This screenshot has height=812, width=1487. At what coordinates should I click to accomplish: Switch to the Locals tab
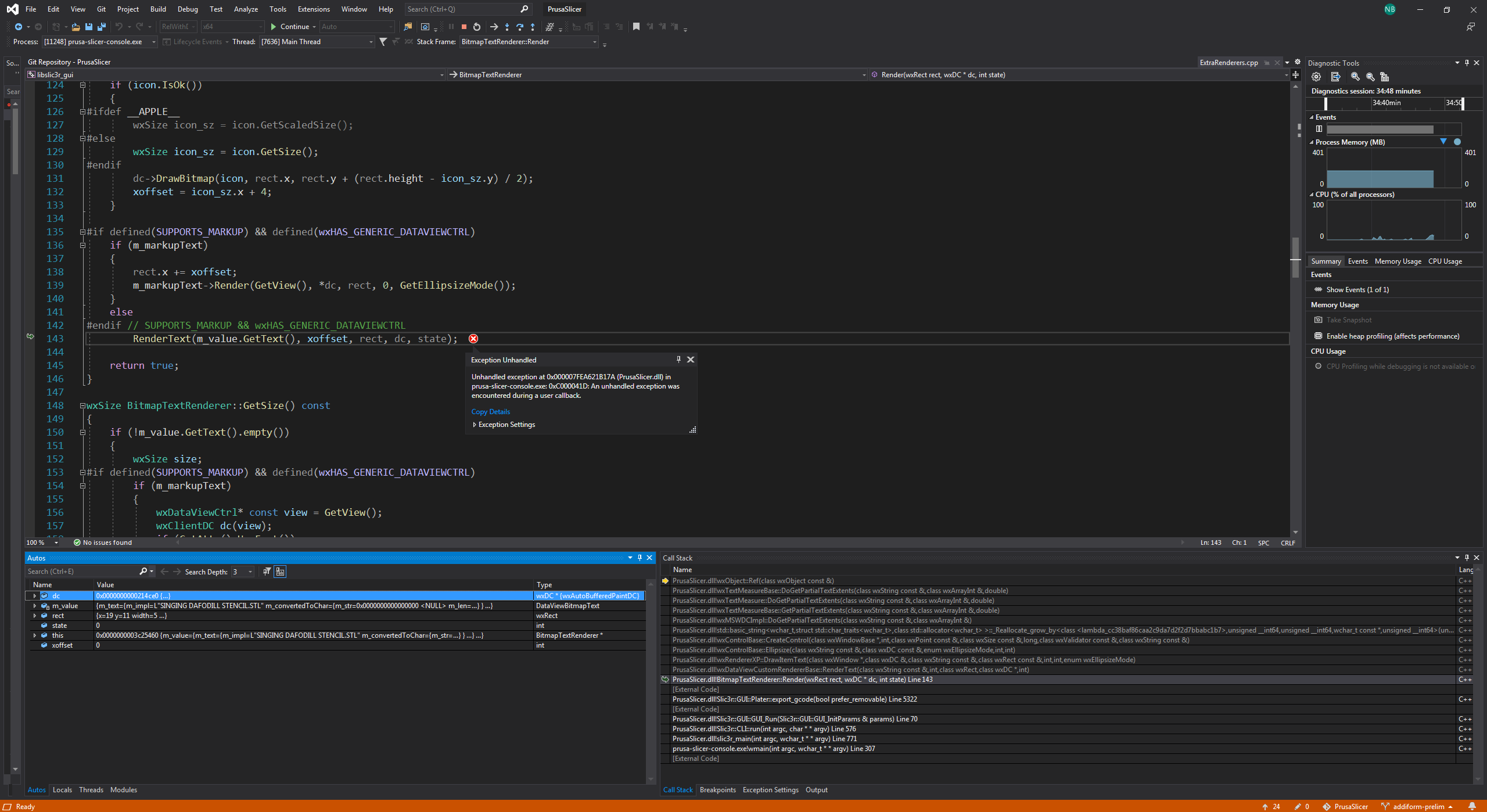tap(62, 789)
